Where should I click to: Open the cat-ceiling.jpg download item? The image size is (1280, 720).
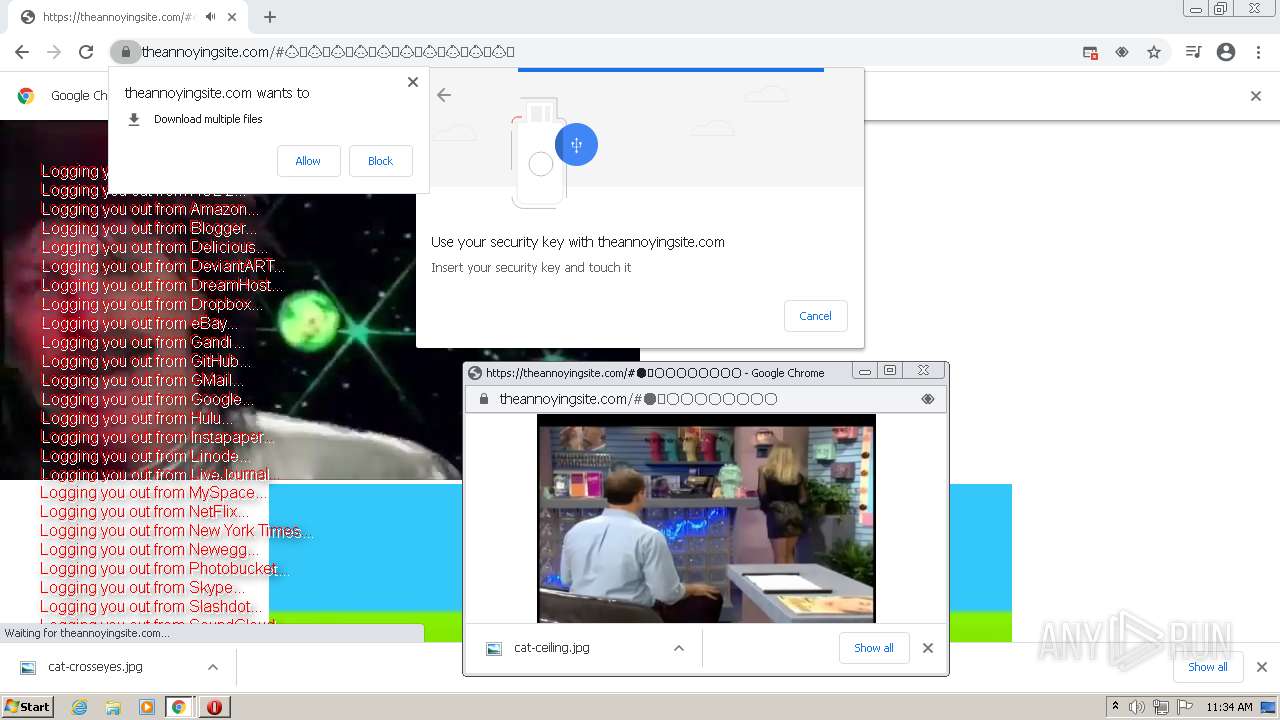(x=552, y=648)
